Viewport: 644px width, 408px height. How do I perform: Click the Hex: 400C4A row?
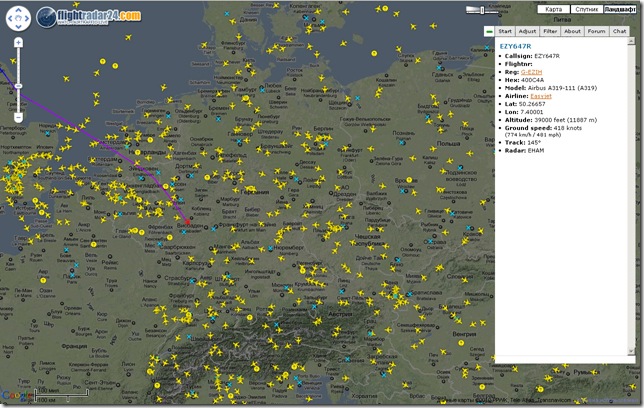(524, 80)
